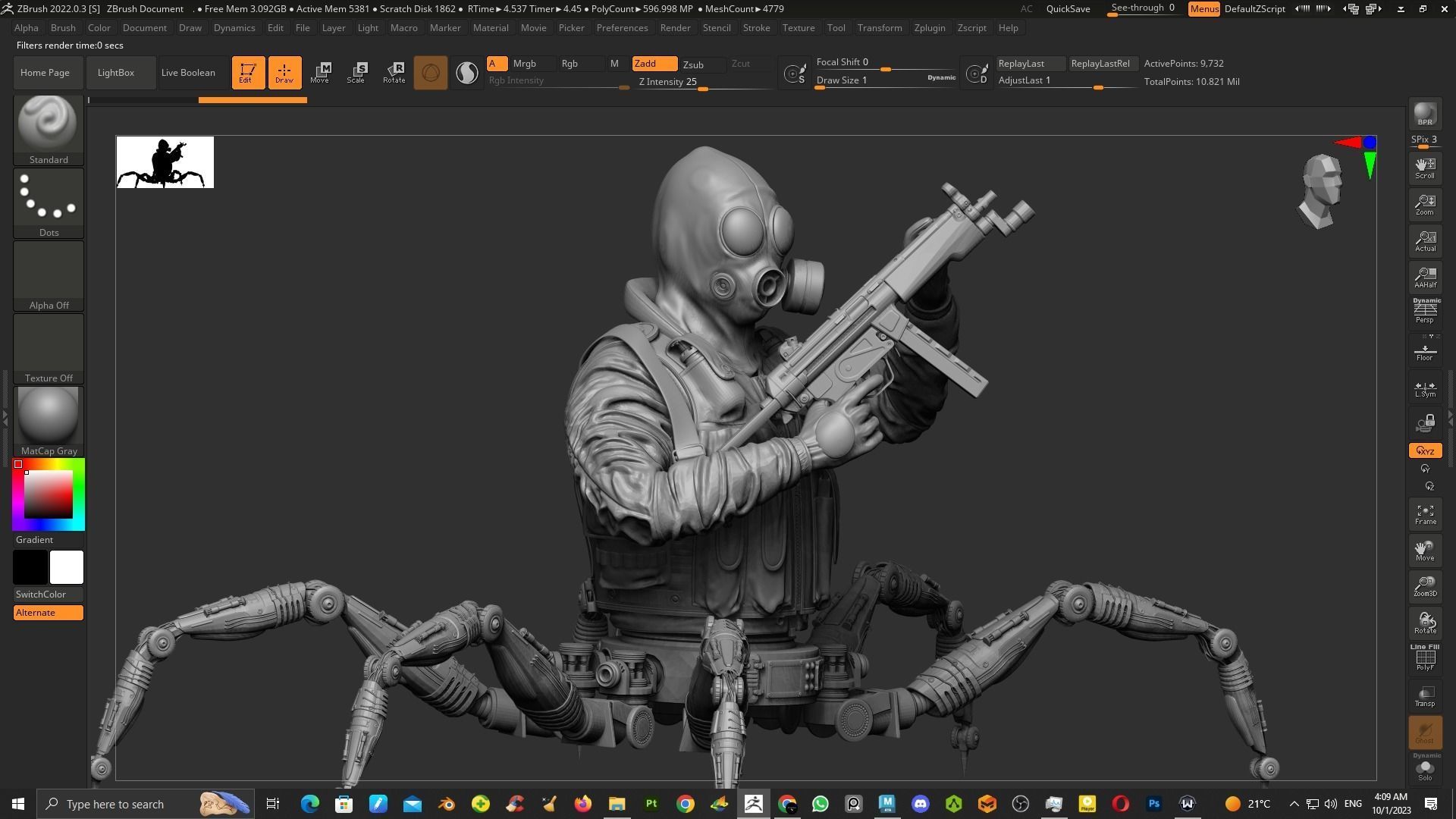Enable Mrgb mode
Image resolution: width=1456 pixels, height=819 pixels.
(532, 64)
